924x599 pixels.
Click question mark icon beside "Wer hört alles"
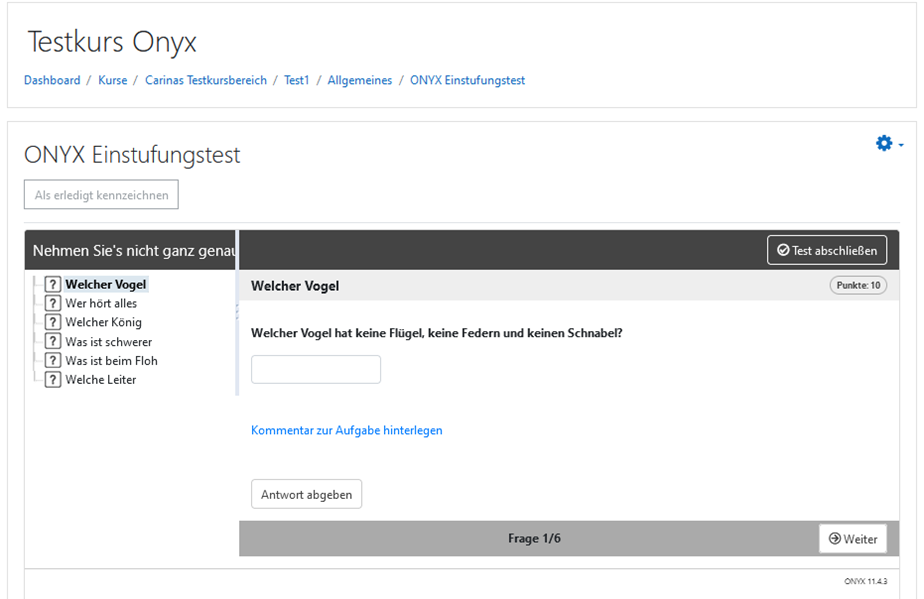(52, 303)
